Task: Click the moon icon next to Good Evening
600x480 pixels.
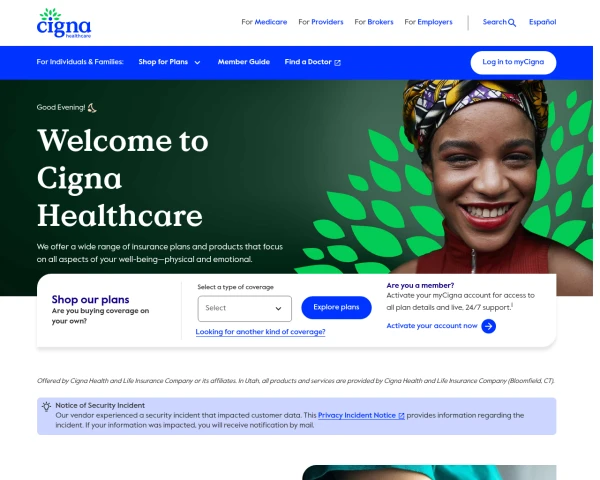Action: point(92,108)
